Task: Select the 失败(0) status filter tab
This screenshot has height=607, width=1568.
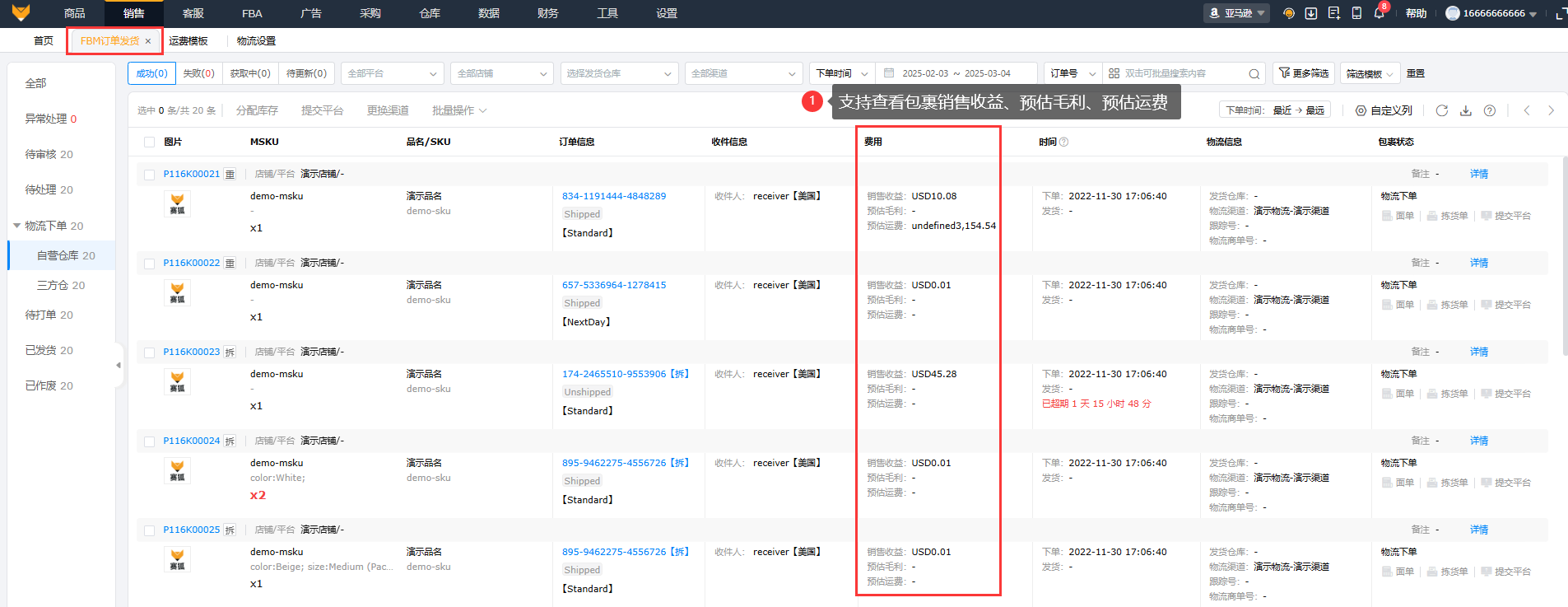Action: click(x=198, y=73)
